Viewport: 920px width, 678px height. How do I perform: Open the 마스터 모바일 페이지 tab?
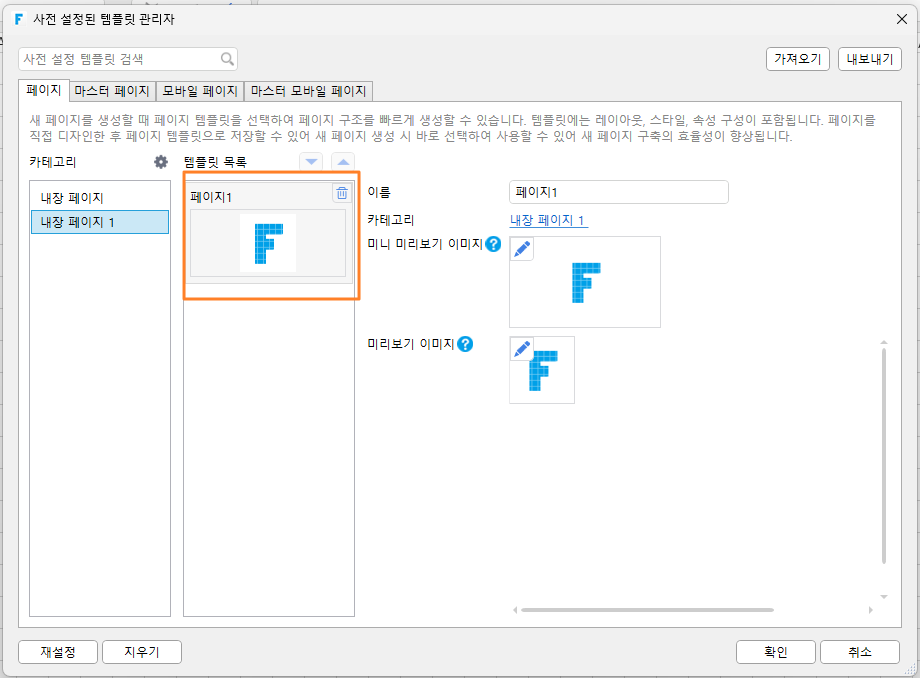[309, 91]
